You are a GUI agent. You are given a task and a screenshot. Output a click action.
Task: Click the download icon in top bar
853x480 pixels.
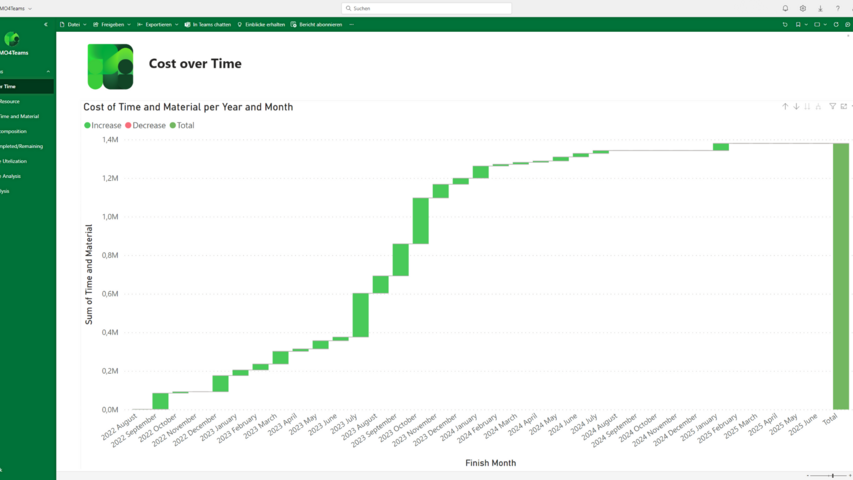820,8
